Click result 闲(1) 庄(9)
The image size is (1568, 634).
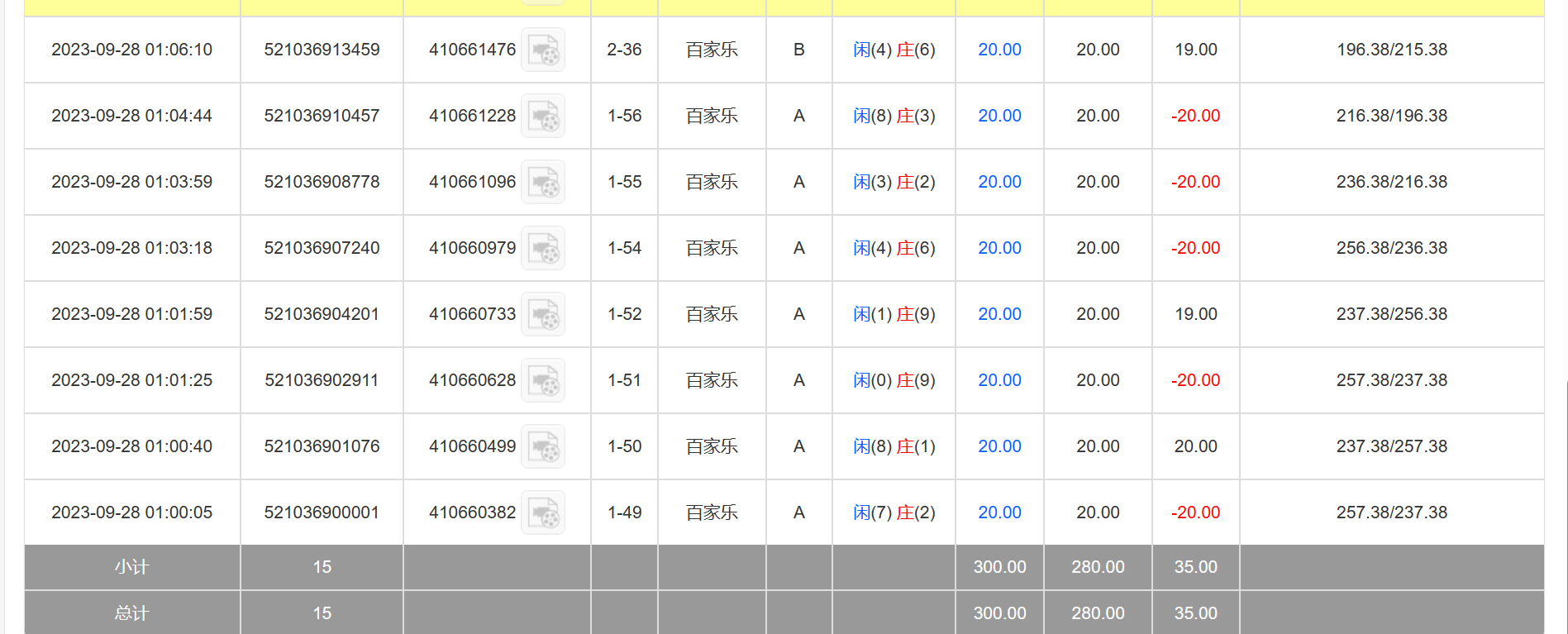click(894, 314)
